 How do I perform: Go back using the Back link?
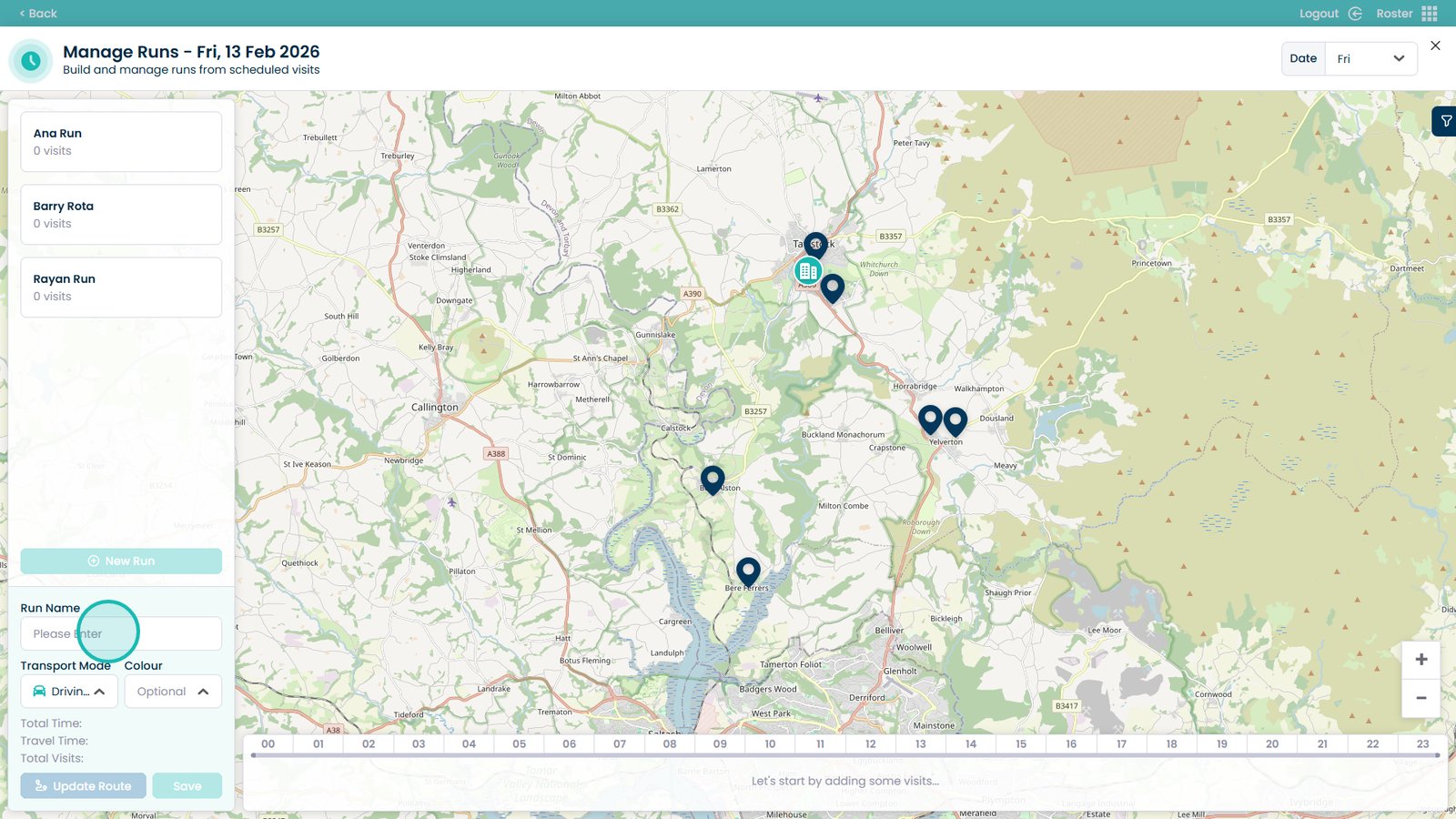[x=38, y=14]
